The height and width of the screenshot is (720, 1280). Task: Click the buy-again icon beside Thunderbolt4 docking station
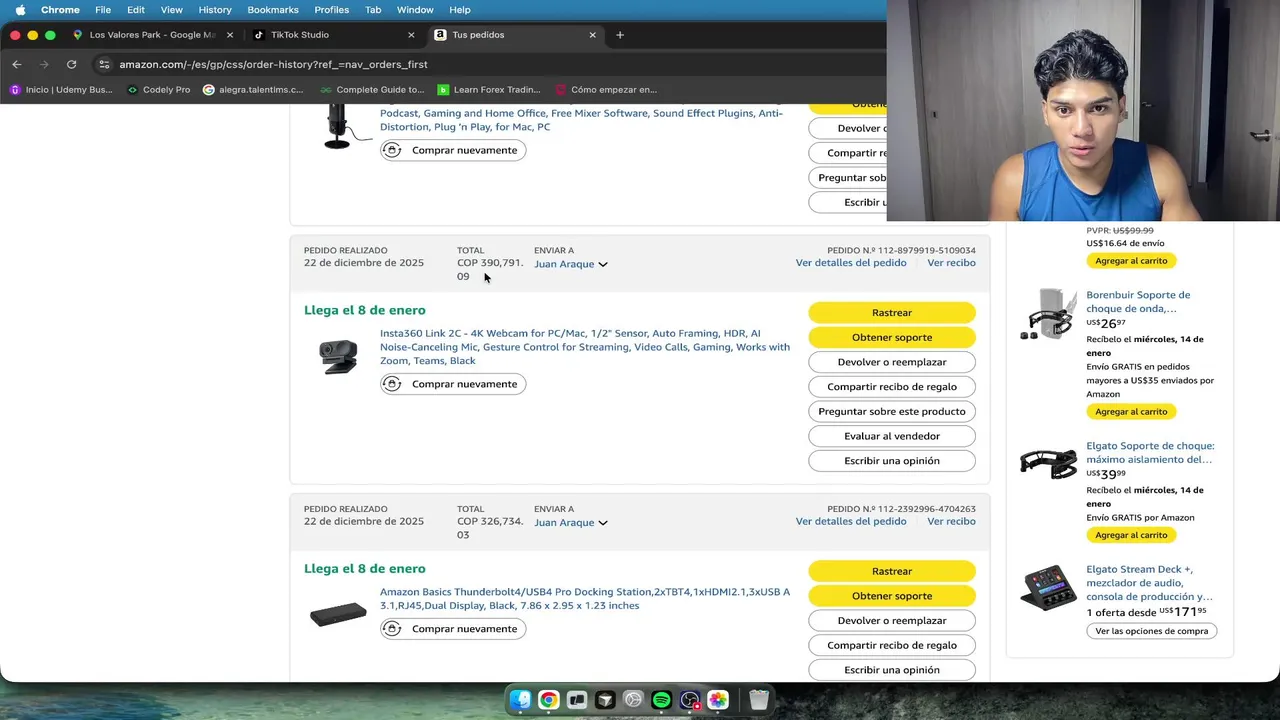pos(392,629)
